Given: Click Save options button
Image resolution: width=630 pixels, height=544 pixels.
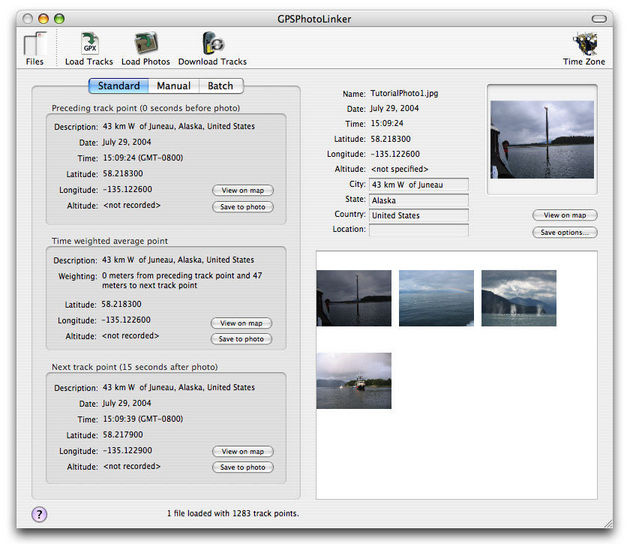Looking at the screenshot, I should point(565,232).
